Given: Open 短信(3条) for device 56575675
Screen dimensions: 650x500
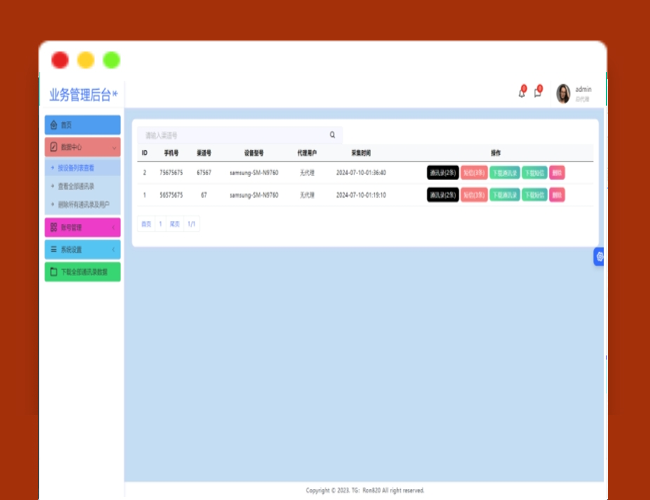Looking at the screenshot, I should [474, 195].
